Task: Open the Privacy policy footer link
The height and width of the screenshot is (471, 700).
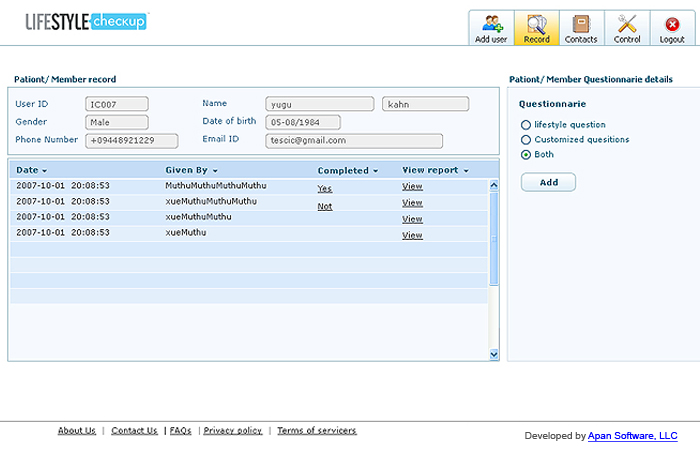Action: click(x=233, y=430)
